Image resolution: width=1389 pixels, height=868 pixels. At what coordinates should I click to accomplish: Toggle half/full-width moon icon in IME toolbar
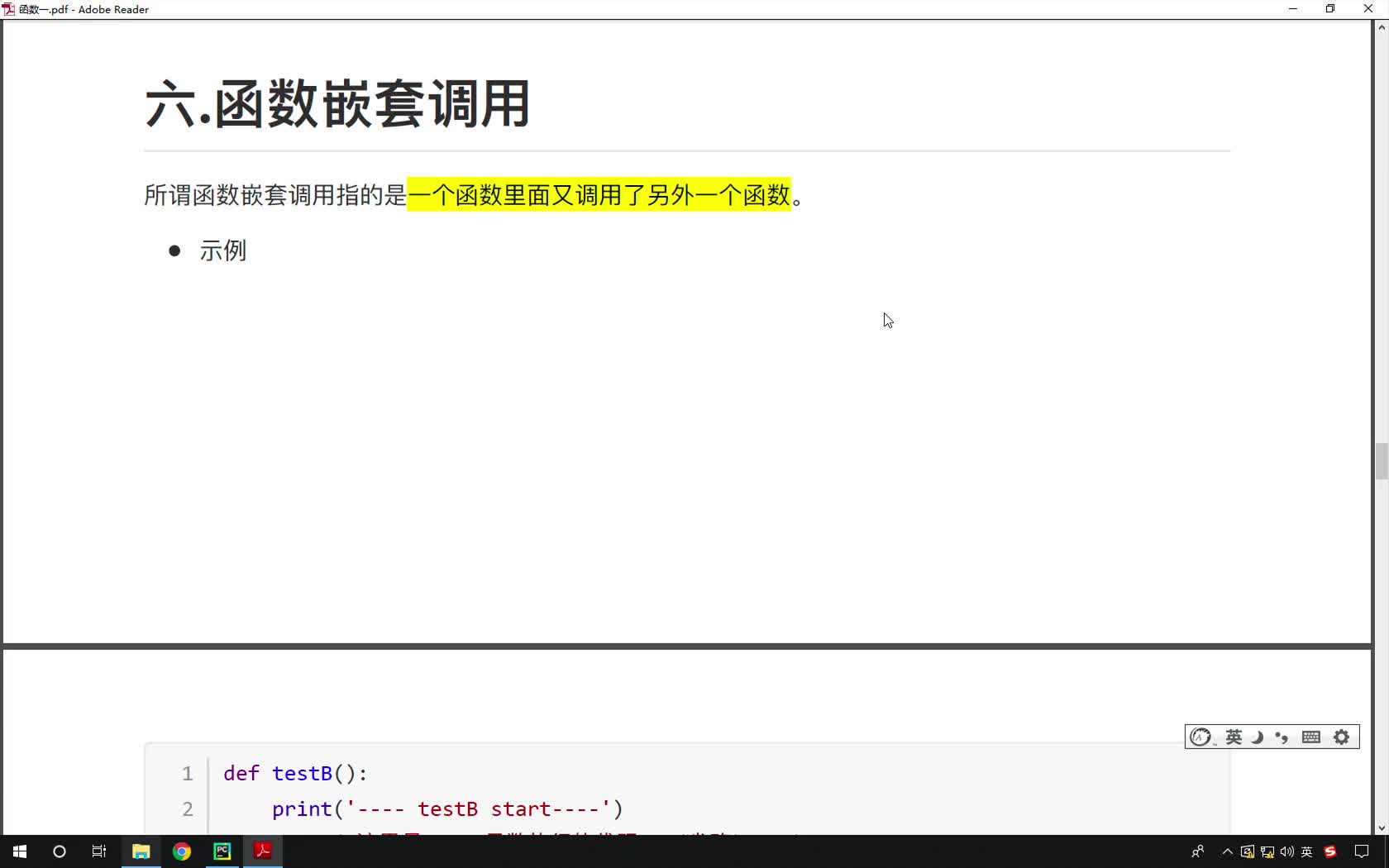pyautogui.click(x=1258, y=737)
